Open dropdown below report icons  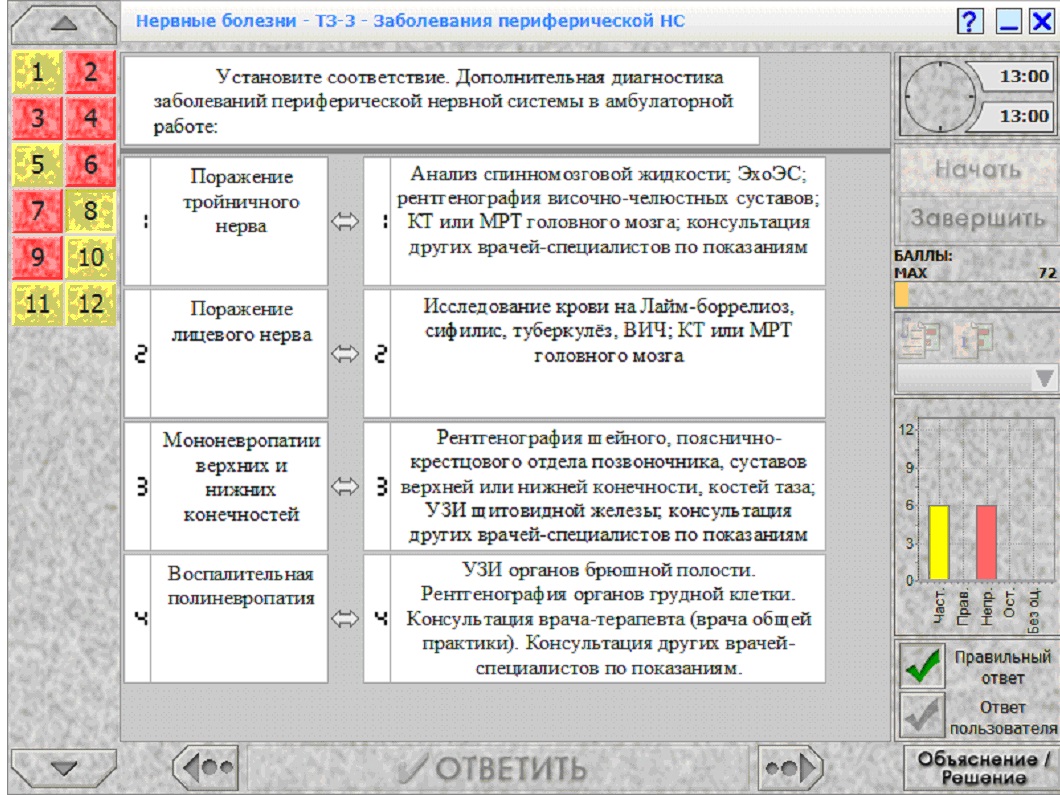click(976, 378)
